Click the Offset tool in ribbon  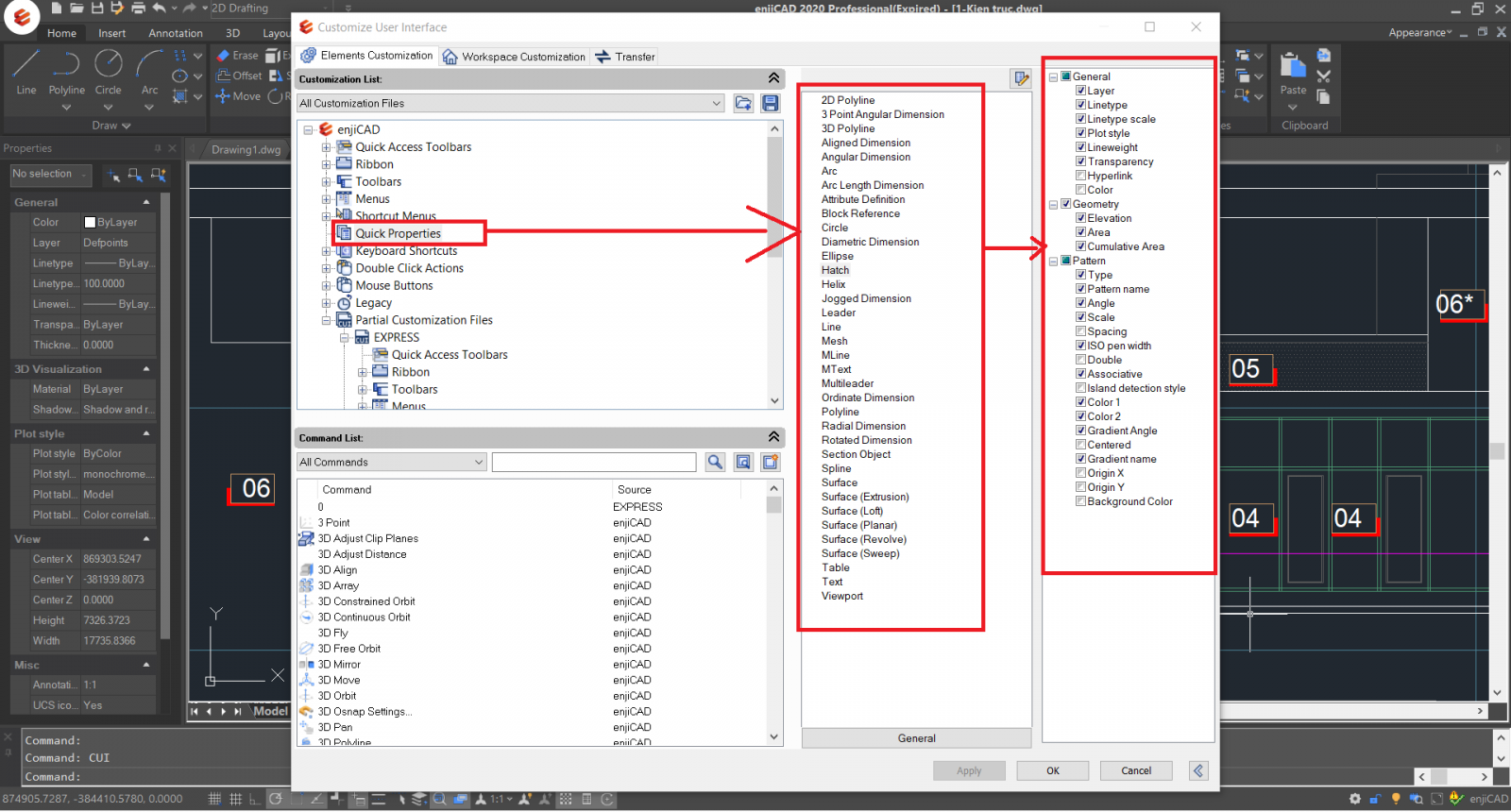click(239, 76)
